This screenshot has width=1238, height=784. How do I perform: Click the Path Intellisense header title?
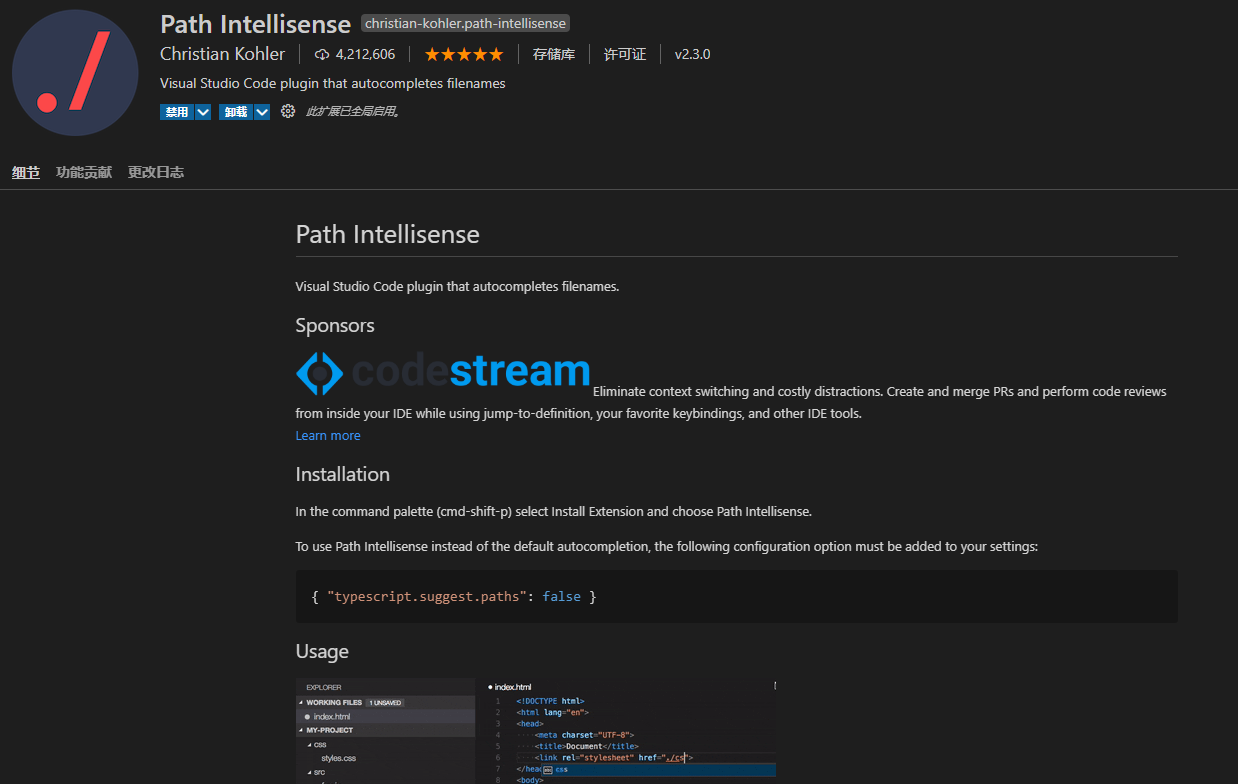tap(256, 24)
